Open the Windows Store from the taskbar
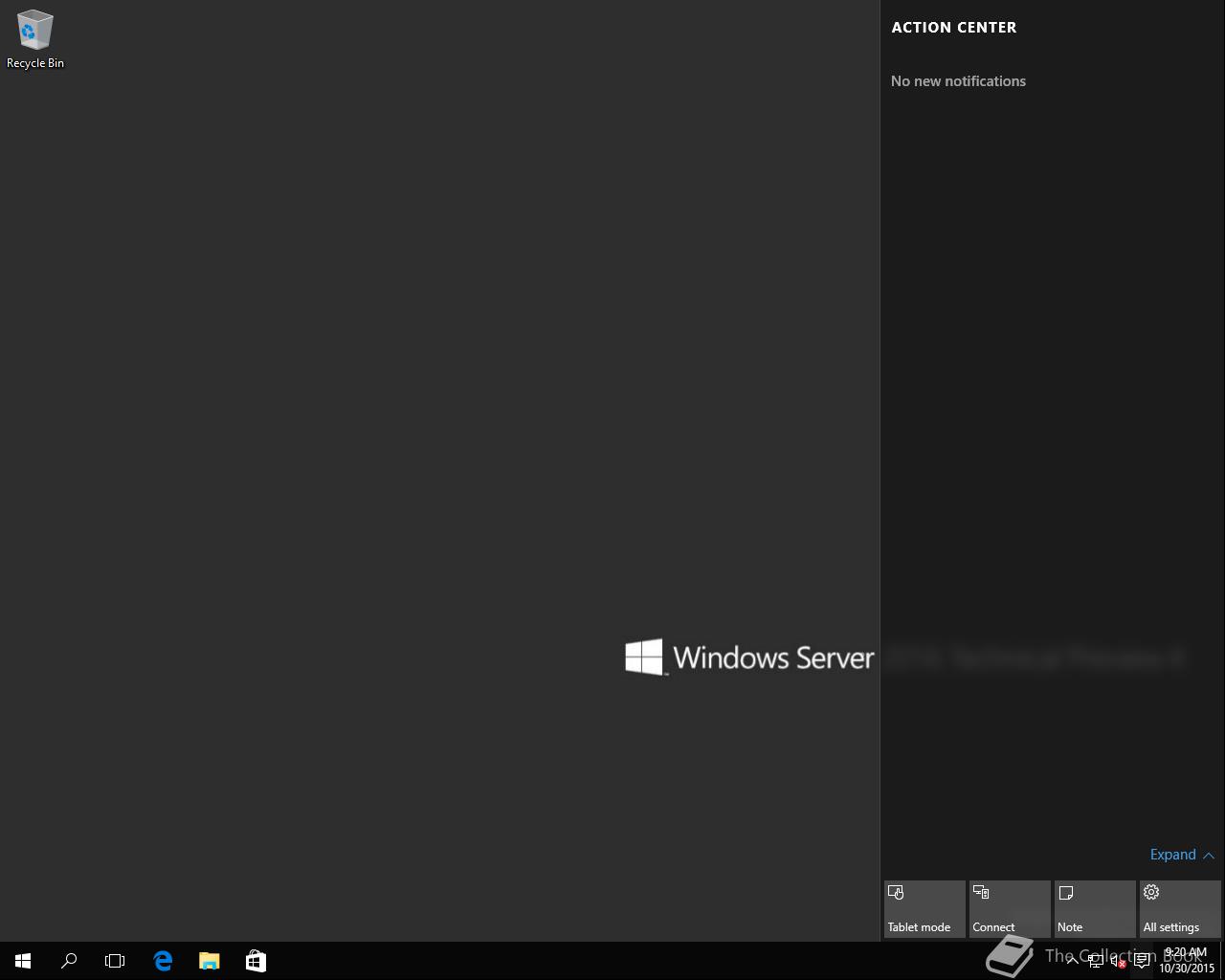Viewport: 1225px width, 980px height. [256, 961]
